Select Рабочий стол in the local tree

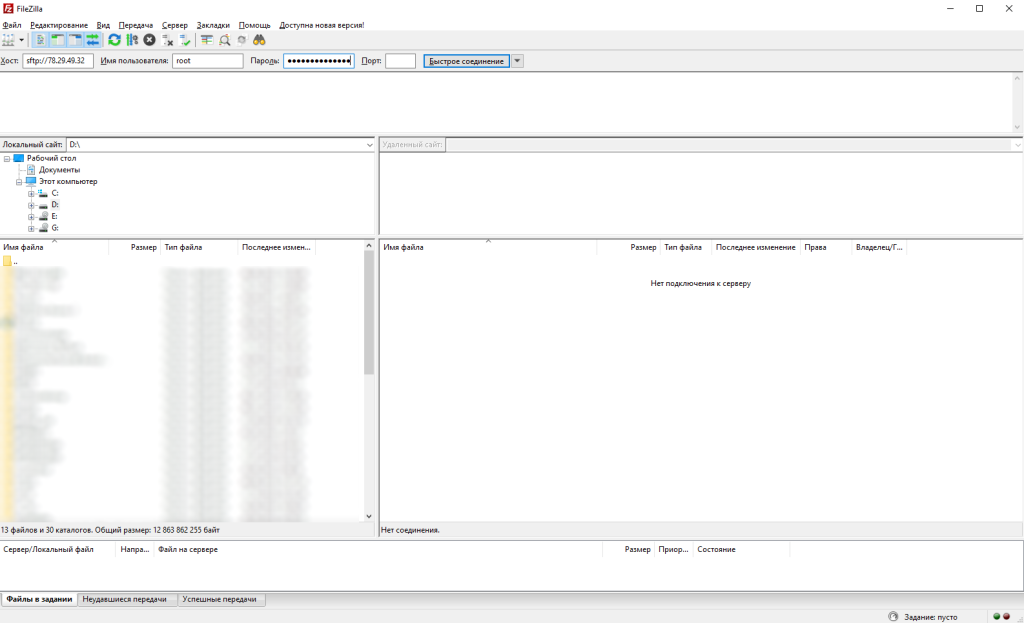coord(52,158)
